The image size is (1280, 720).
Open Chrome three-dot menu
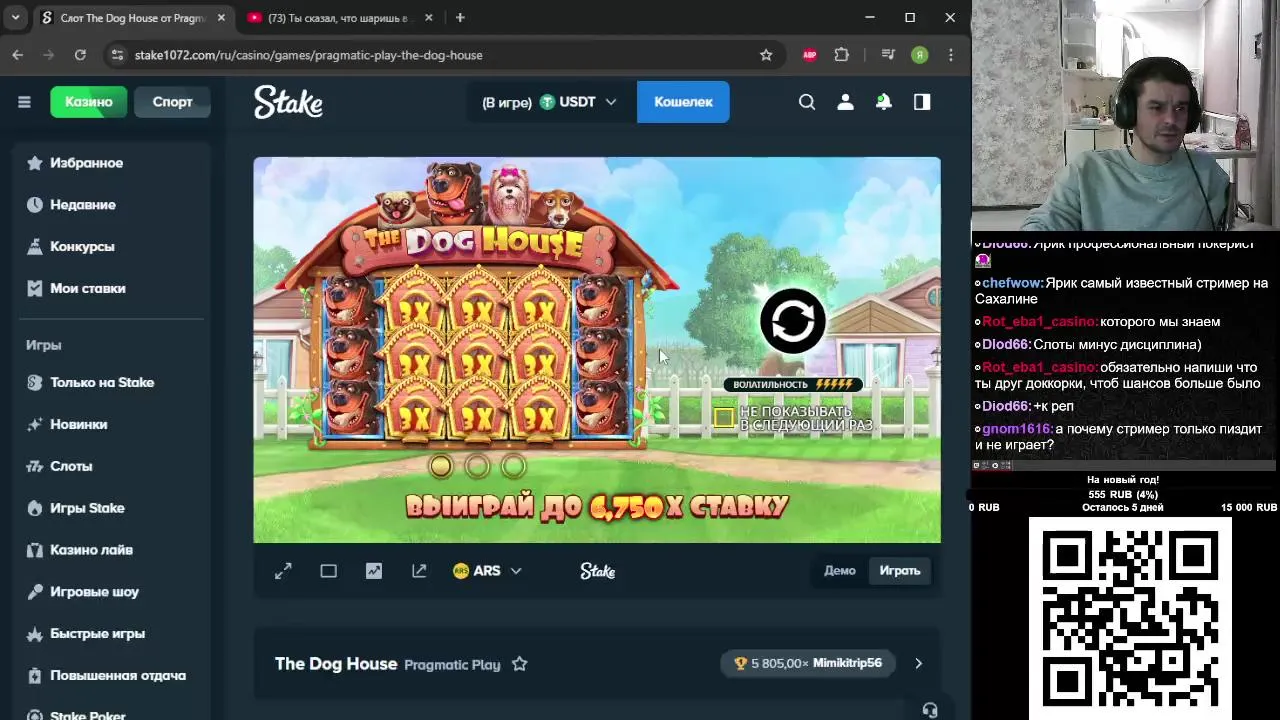tap(951, 55)
